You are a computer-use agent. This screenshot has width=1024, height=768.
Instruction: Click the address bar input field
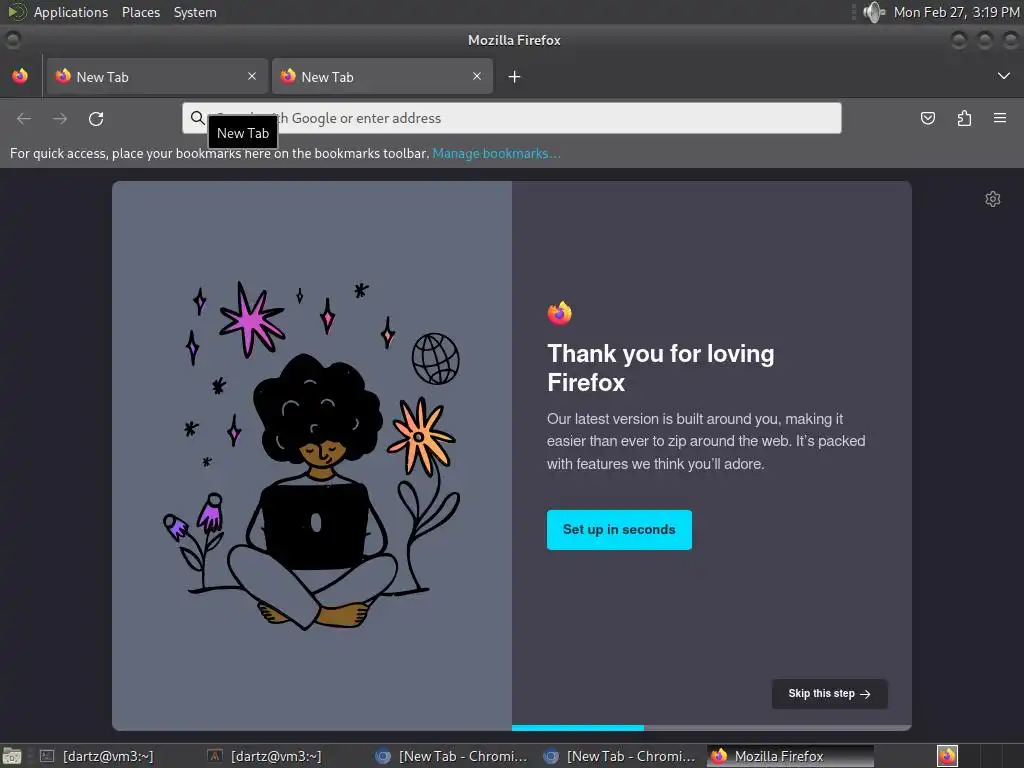point(511,118)
